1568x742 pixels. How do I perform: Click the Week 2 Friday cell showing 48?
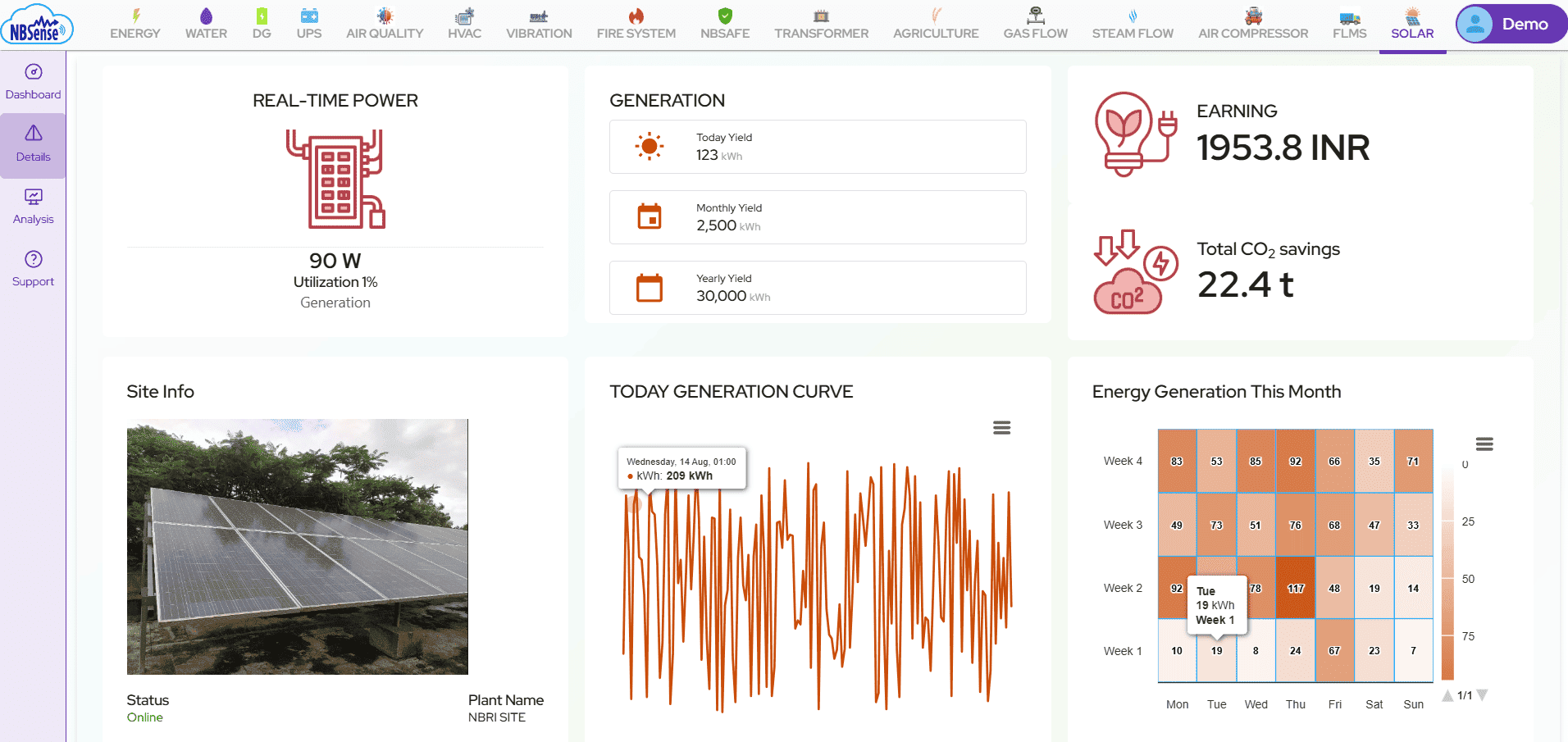tap(1334, 588)
